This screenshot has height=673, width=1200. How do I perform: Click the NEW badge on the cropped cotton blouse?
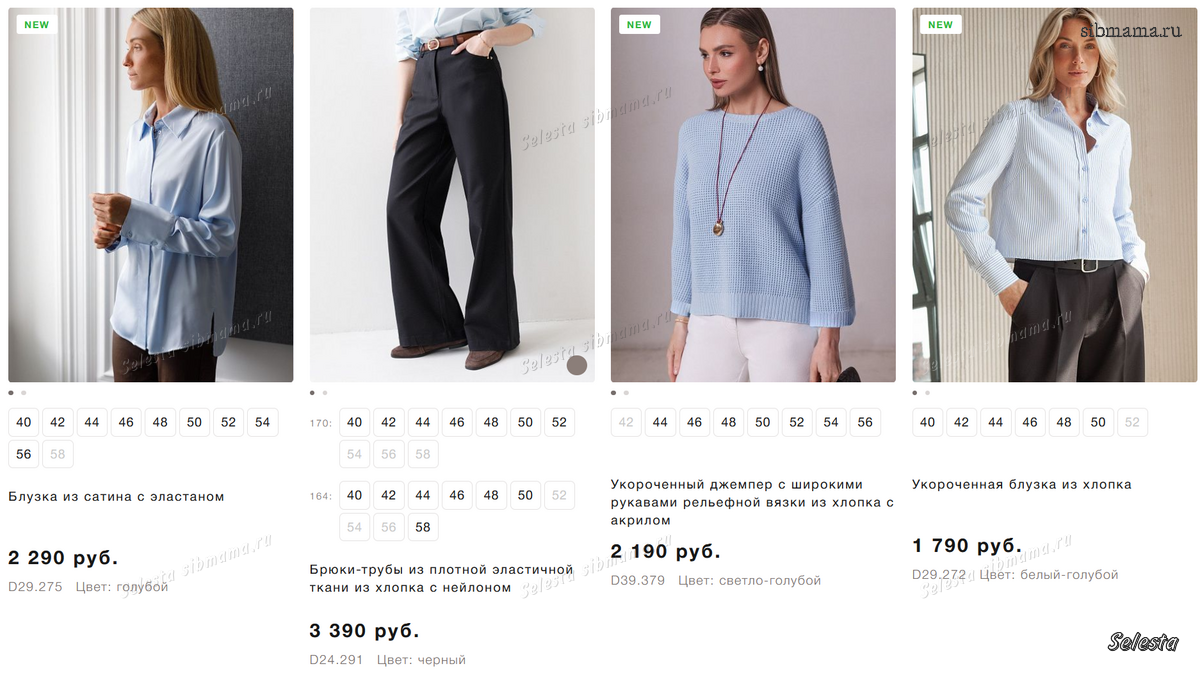click(x=940, y=25)
